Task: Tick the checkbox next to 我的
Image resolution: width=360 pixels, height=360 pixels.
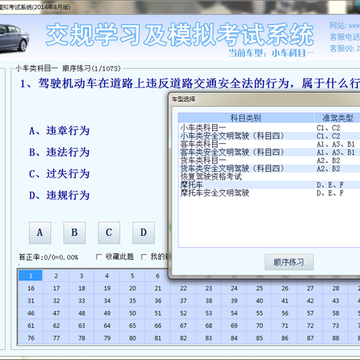Action: [x=144, y=257]
